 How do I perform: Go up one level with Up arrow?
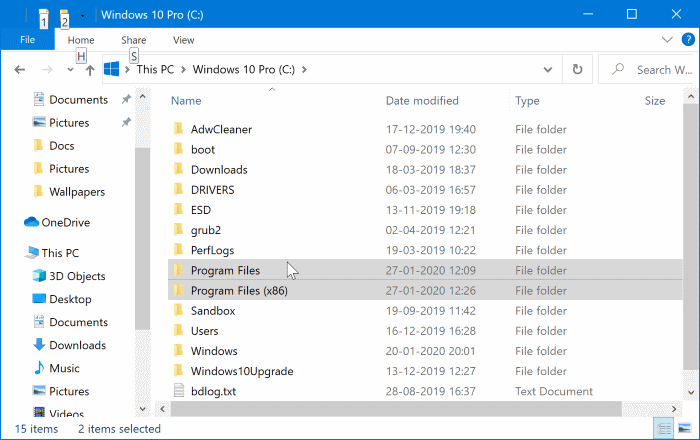(x=90, y=70)
